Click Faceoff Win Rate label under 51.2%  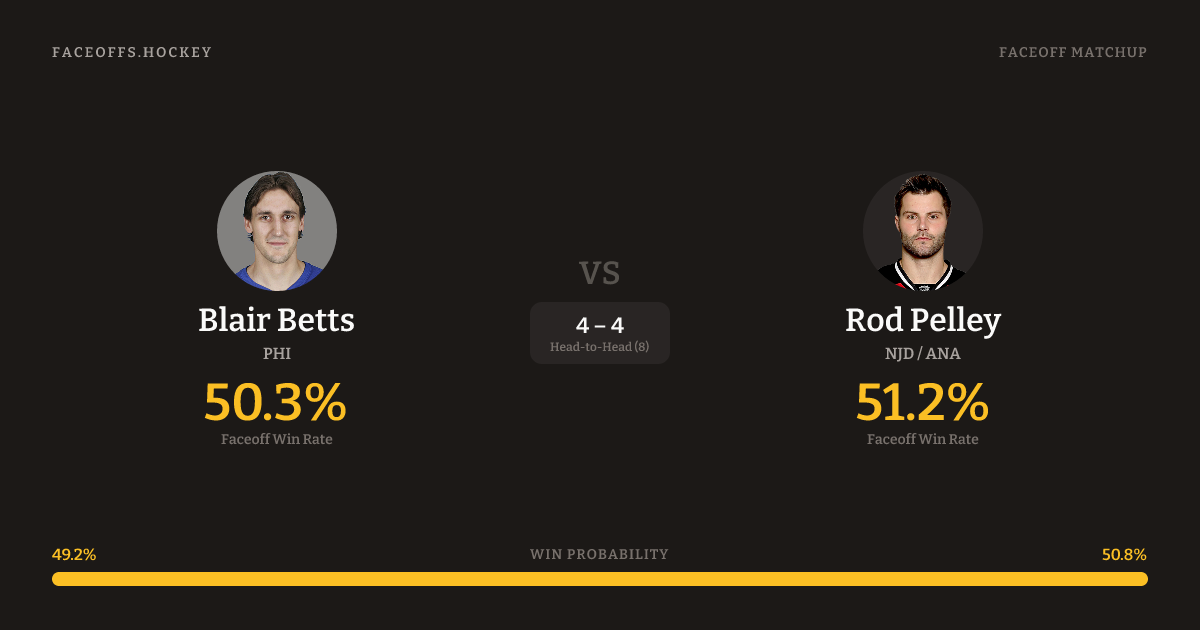(x=923, y=439)
